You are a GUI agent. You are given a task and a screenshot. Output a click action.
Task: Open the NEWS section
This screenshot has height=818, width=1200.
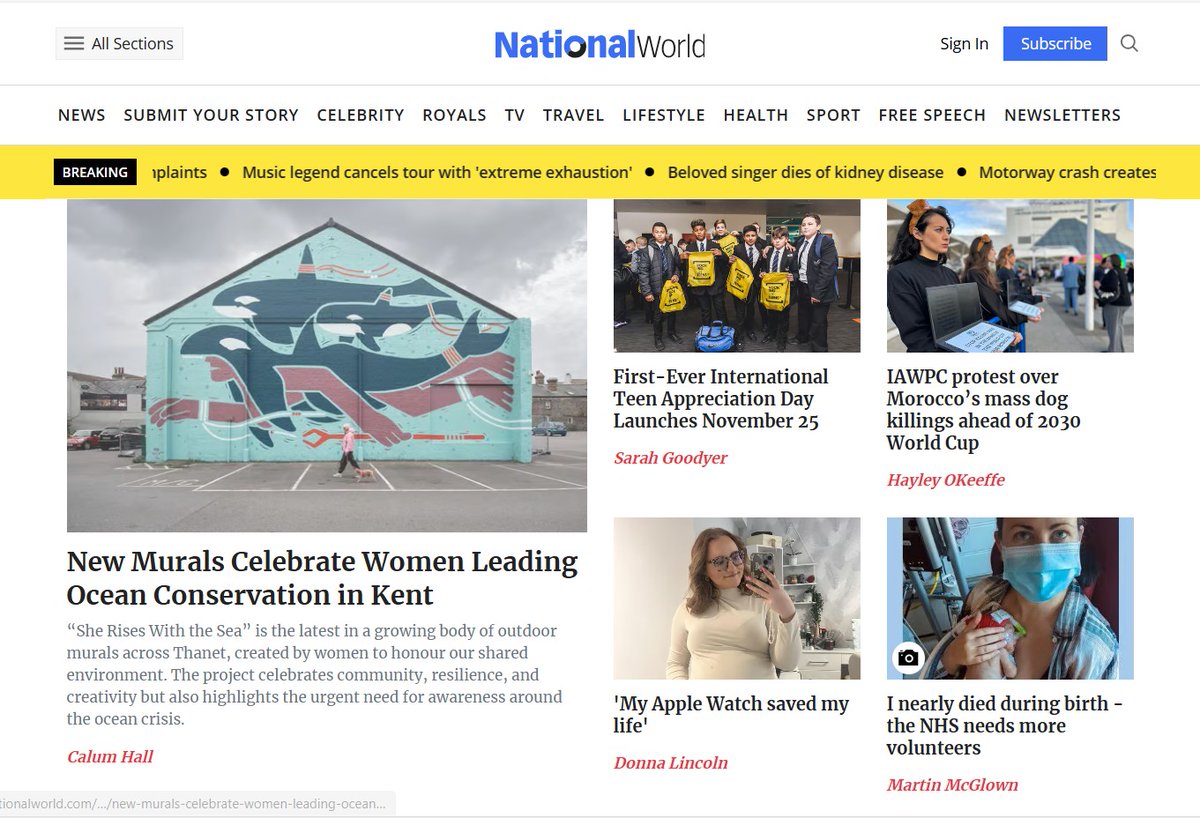click(x=81, y=114)
